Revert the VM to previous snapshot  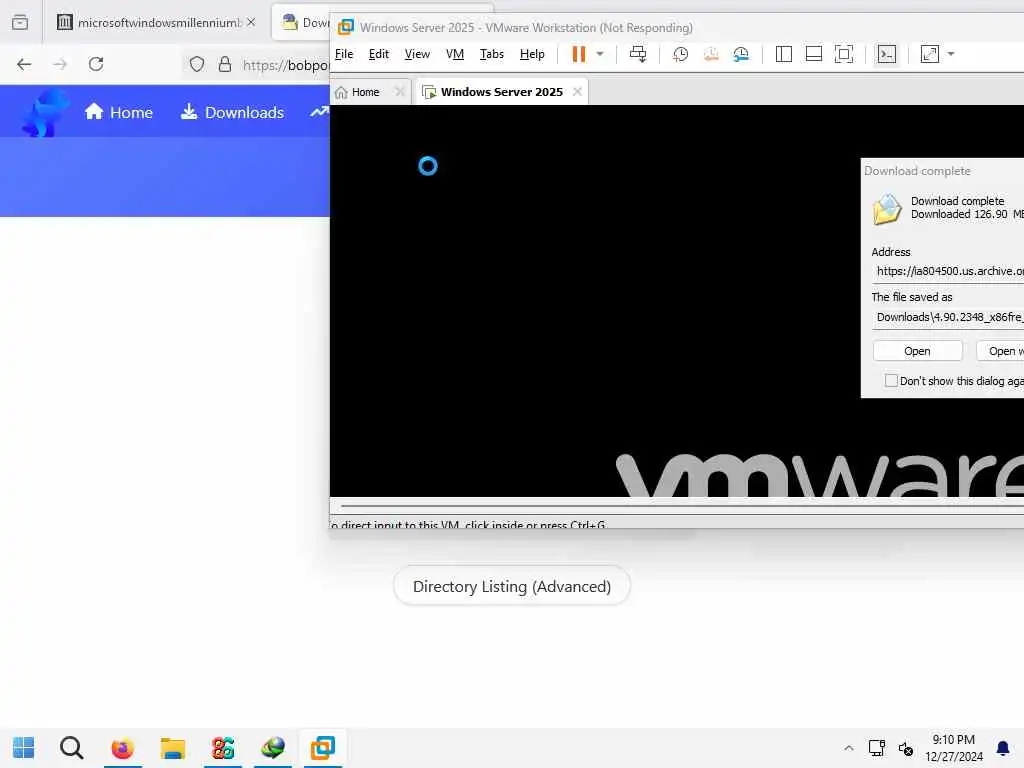coord(711,54)
